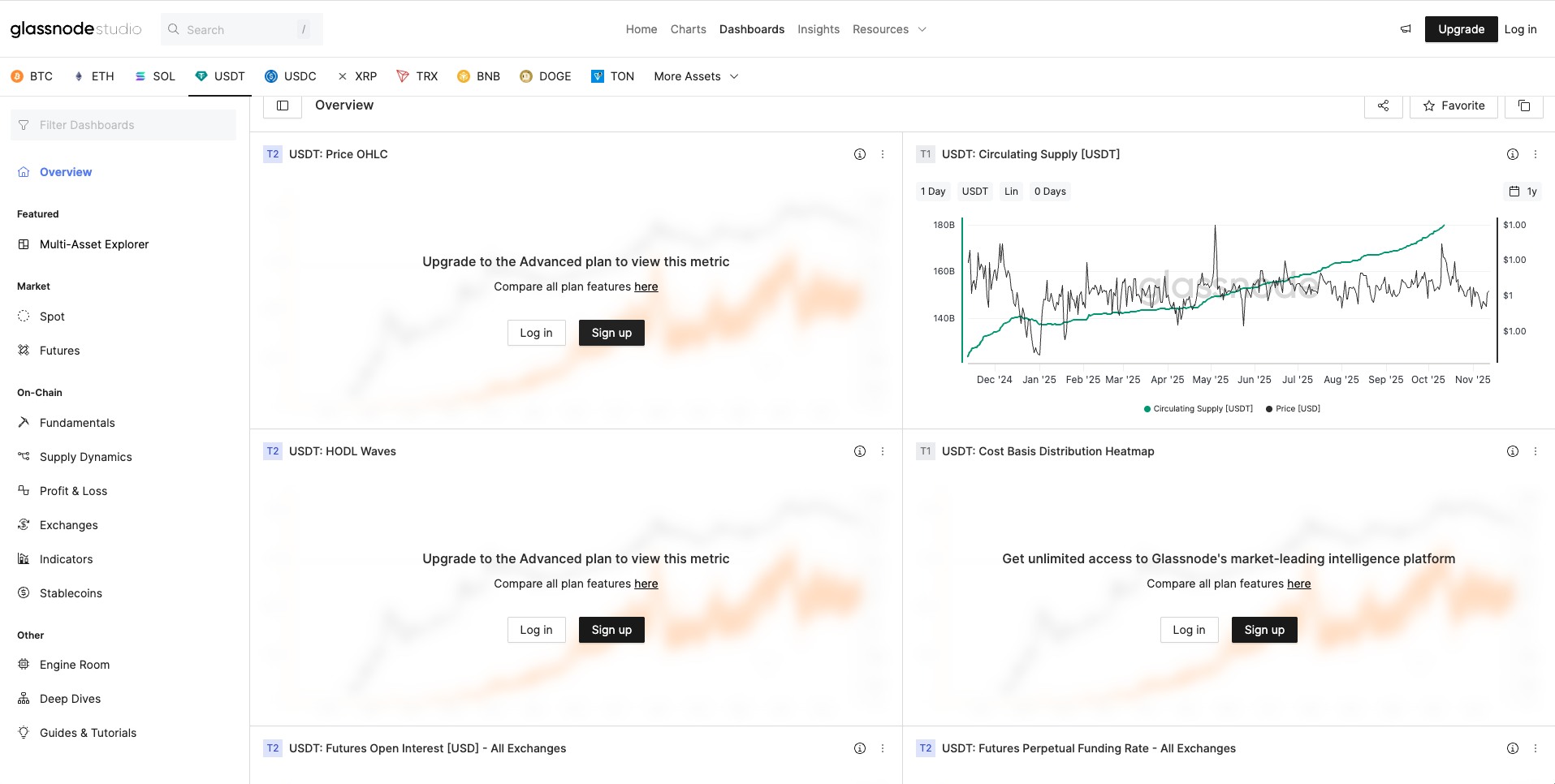
Task: Open three-dot menu on Circulating Supply chart
Action: (1535, 154)
